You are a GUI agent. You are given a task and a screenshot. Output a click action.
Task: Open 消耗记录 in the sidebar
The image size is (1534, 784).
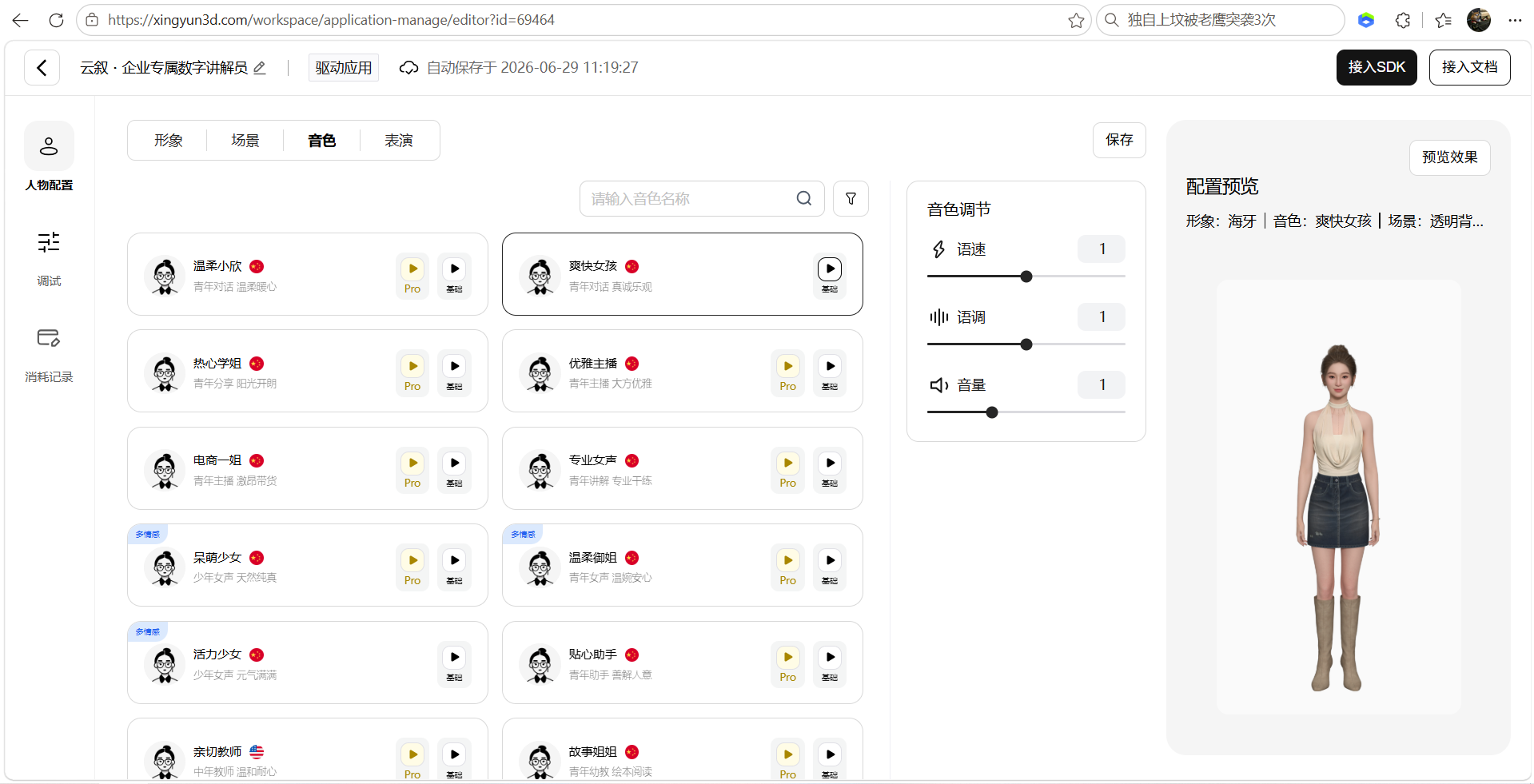click(x=49, y=354)
